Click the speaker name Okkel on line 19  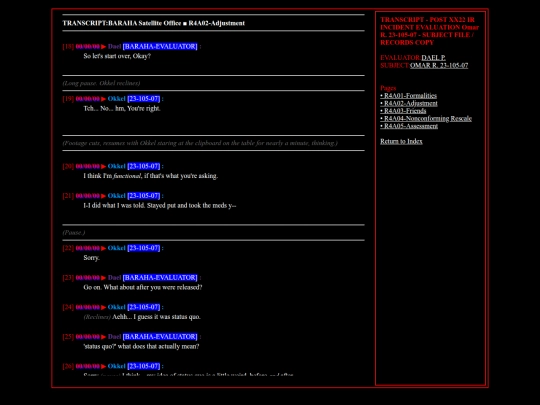click(116, 99)
